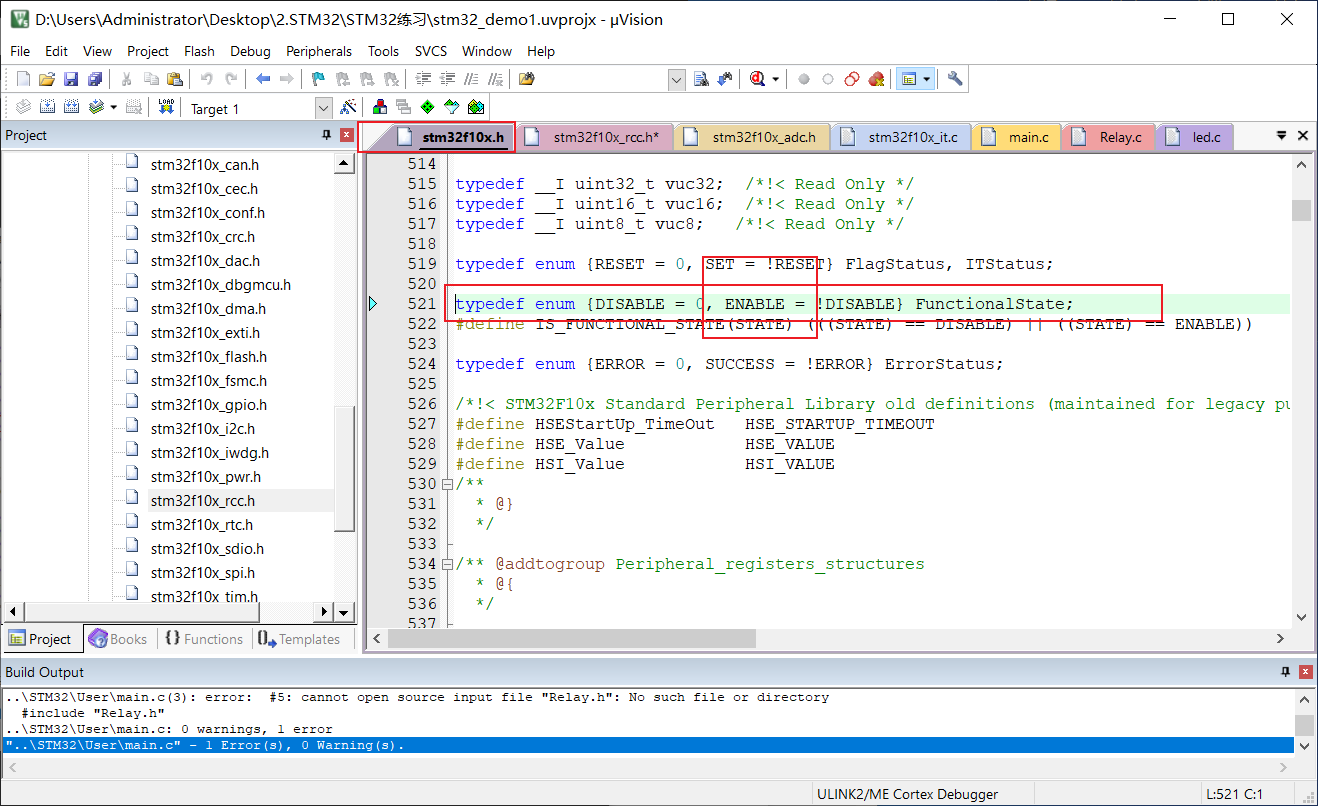Viewport: 1318px width, 806px height.
Task: Click the Build Output scroll down arrow
Action: point(1303,746)
